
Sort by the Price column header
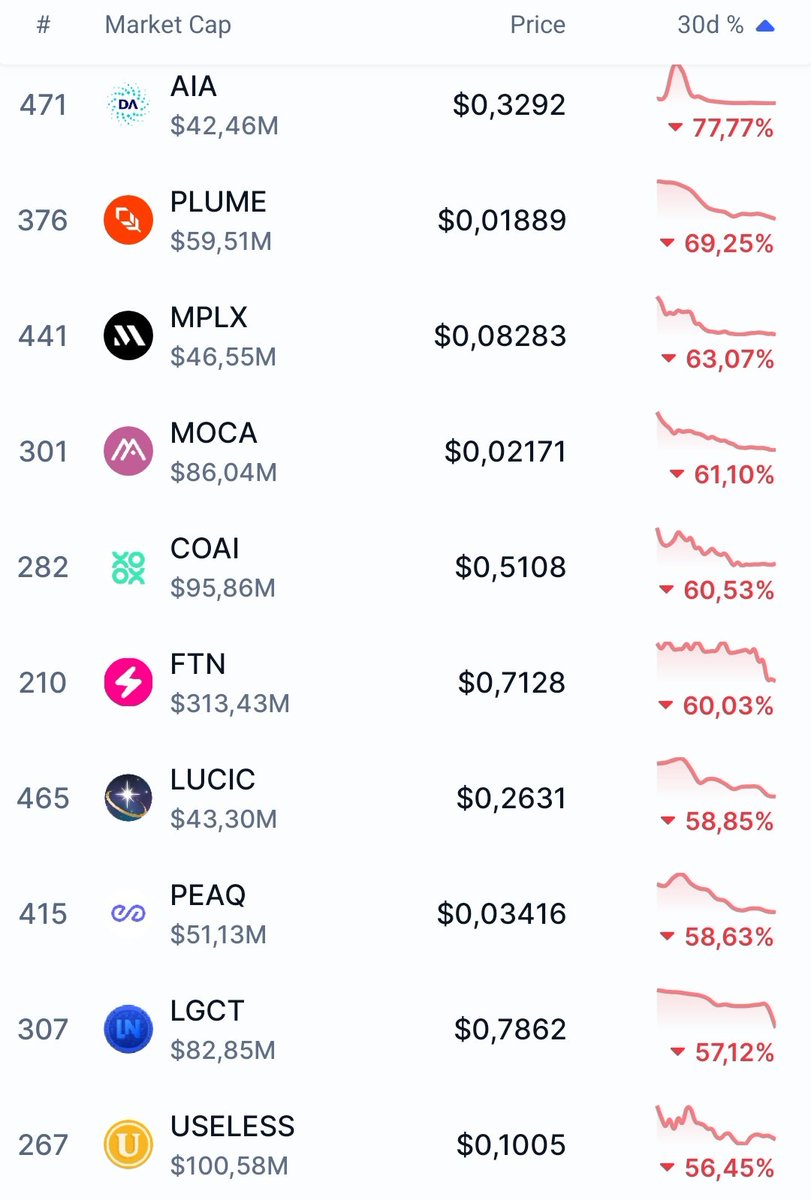[x=537, y=26]
